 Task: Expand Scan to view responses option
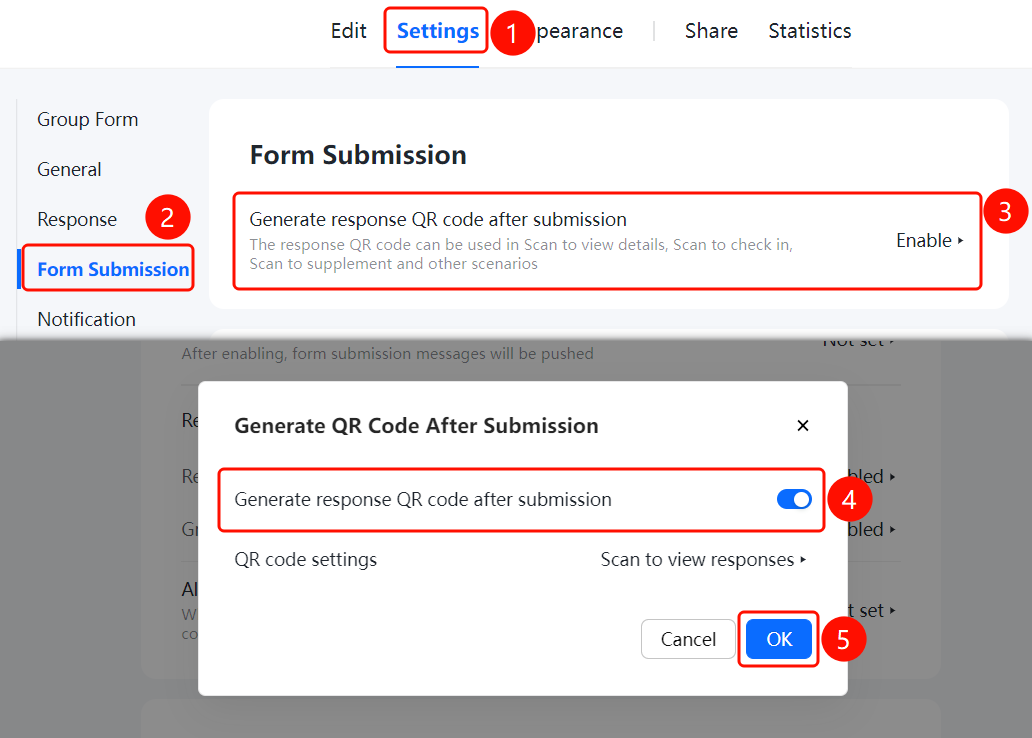703,560
